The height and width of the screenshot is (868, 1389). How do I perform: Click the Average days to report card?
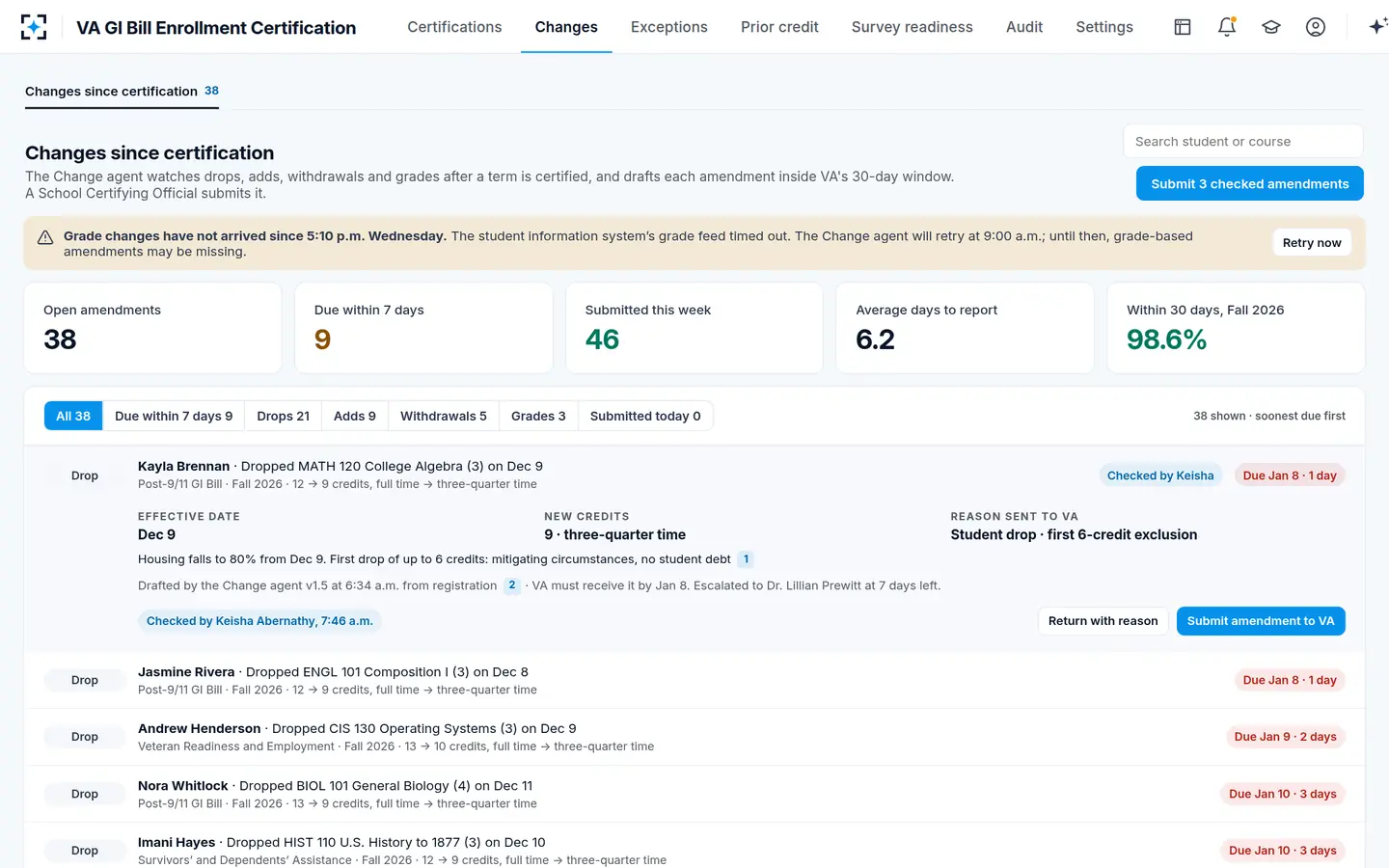[965, 328]
